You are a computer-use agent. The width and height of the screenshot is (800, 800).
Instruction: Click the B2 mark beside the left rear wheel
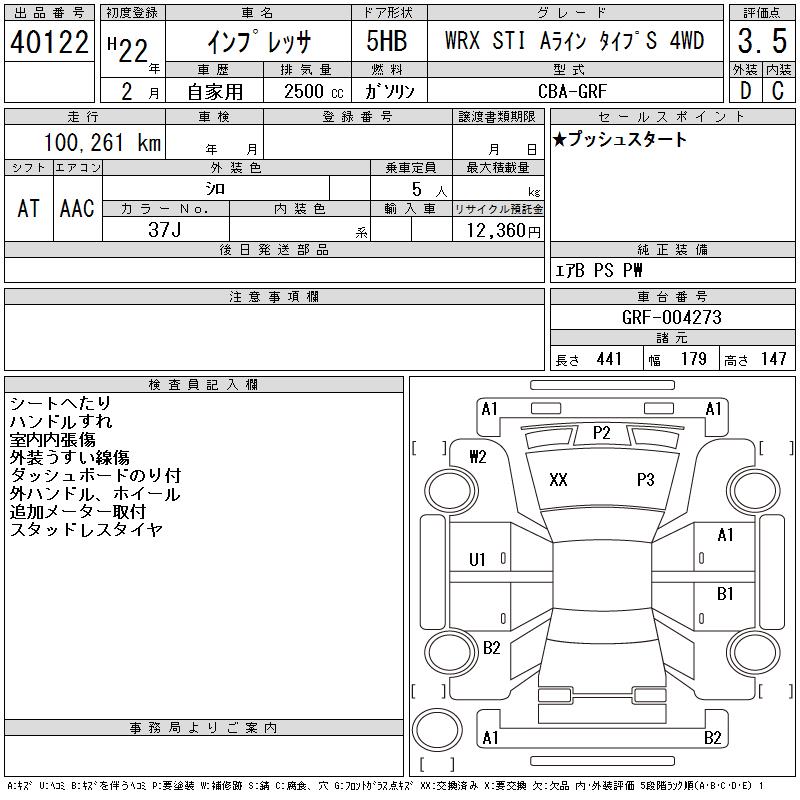tap(491, 648)
